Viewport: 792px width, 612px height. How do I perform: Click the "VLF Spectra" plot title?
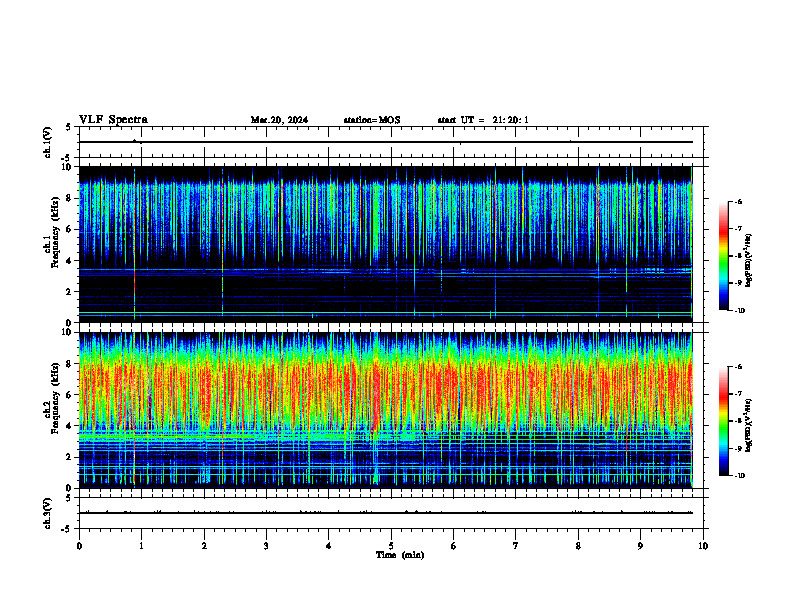113,120
